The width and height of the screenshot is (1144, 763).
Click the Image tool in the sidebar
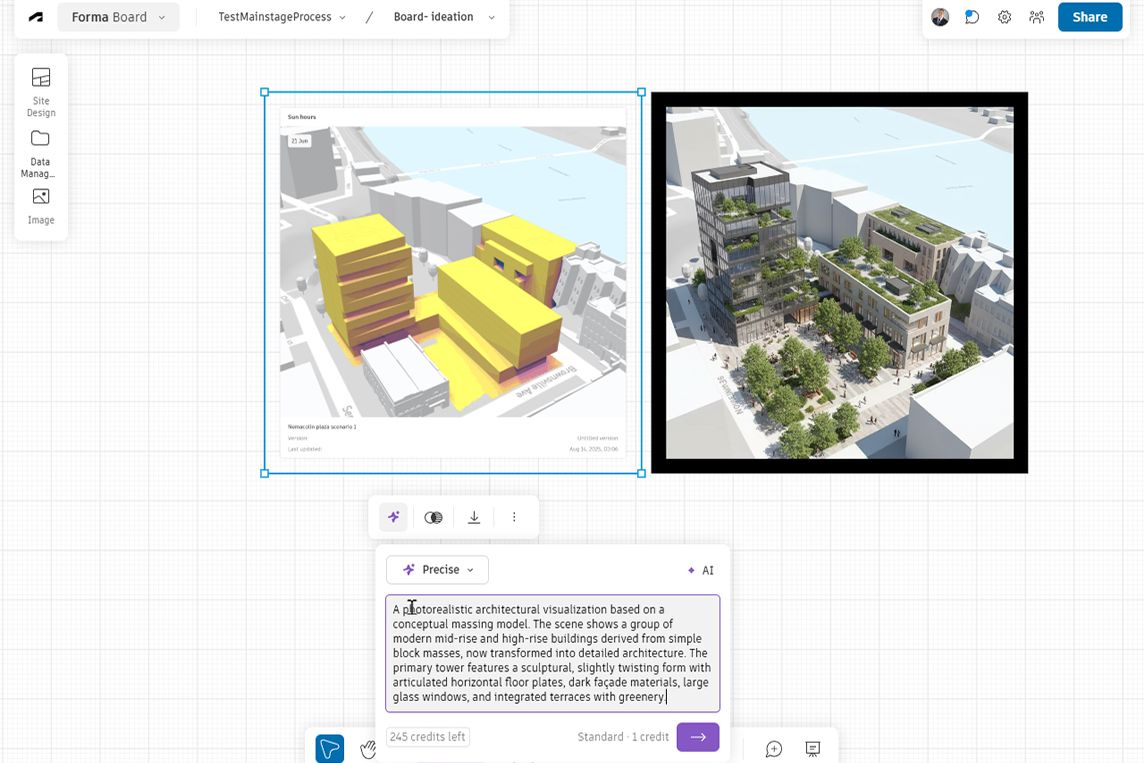41,205
